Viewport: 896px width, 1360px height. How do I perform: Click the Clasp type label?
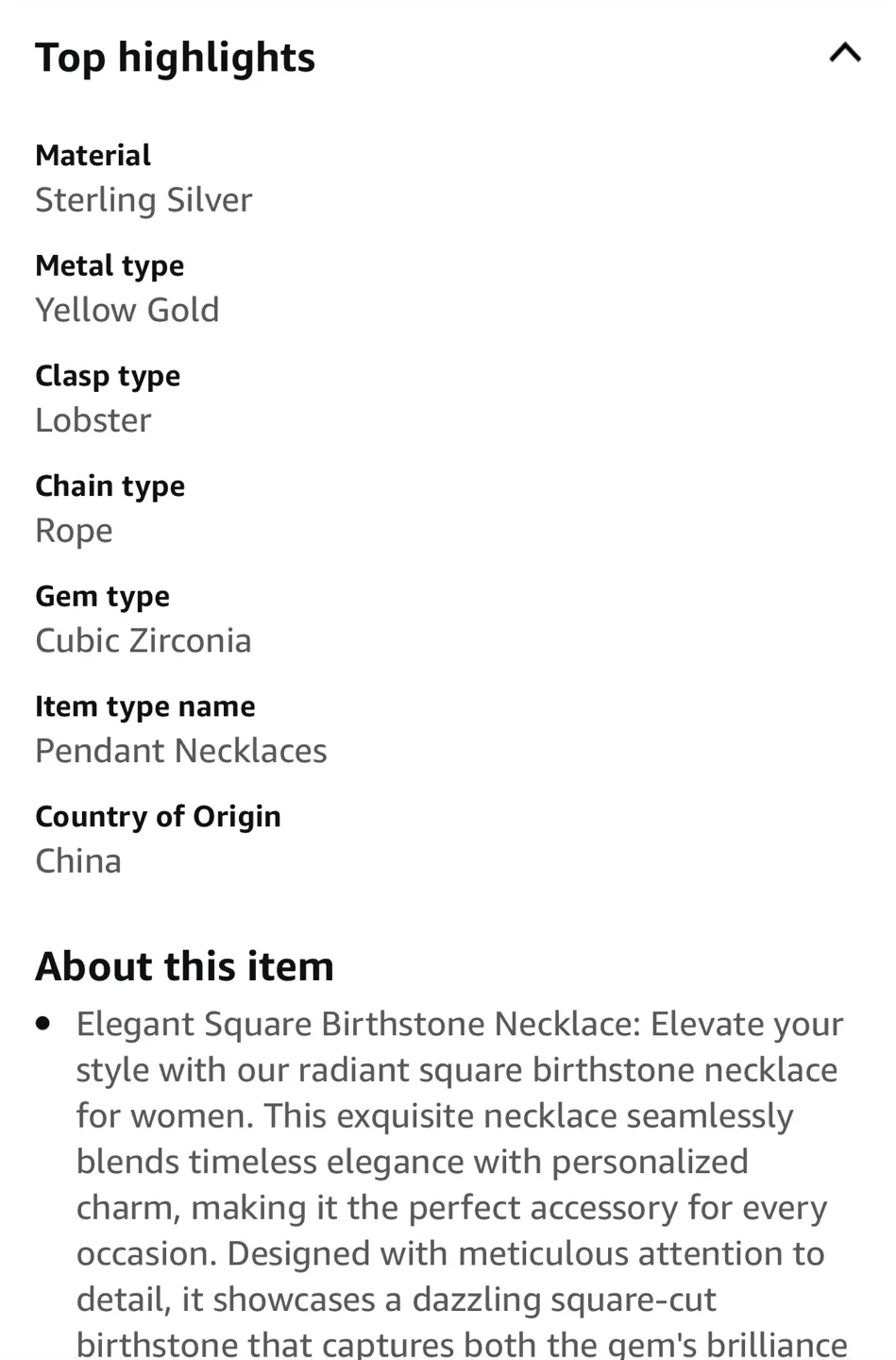[x=108, y=376]
